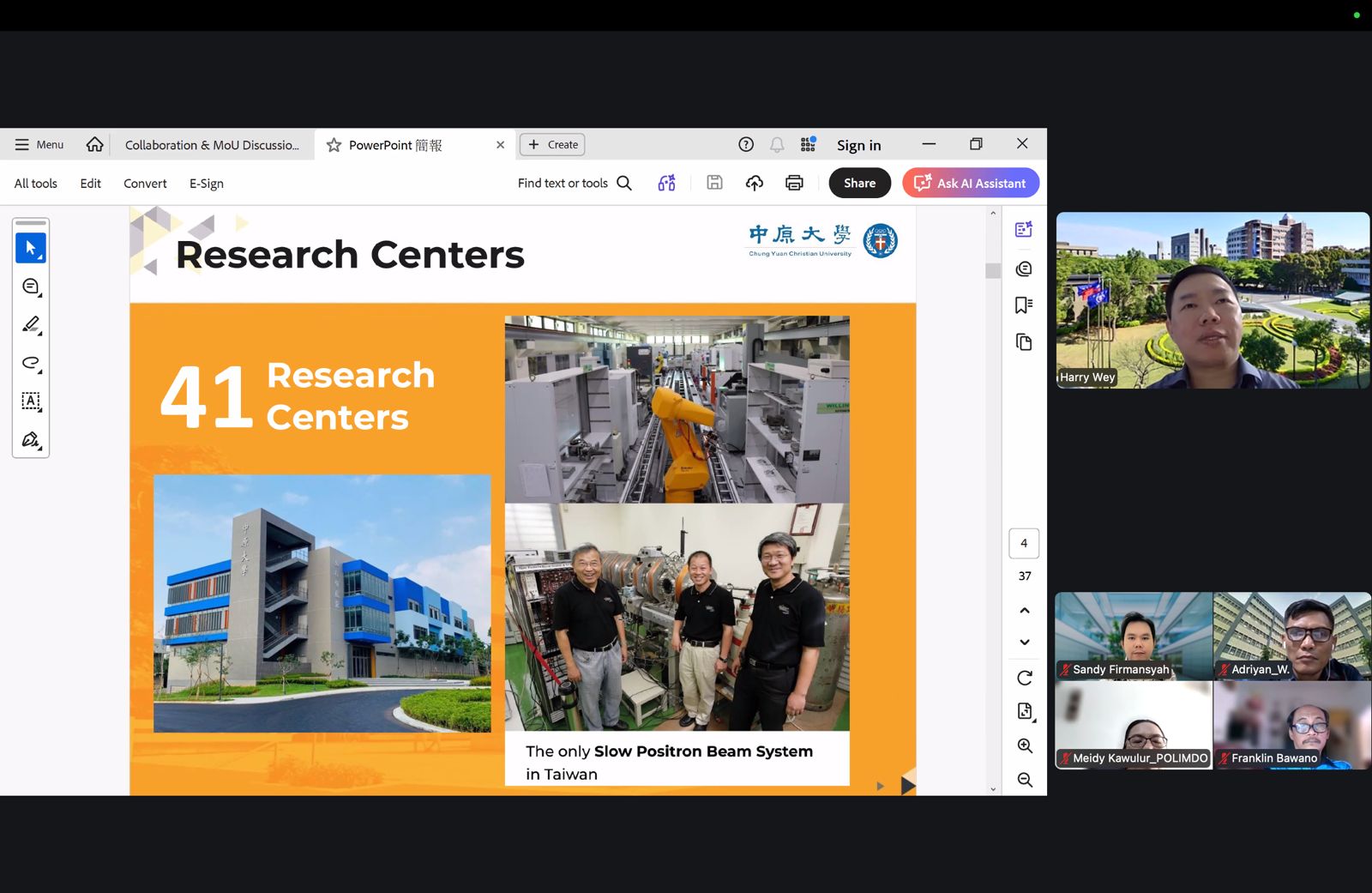Zoom out on the document
Viewport: 1372px width, 893px height.
point(1024,780)
